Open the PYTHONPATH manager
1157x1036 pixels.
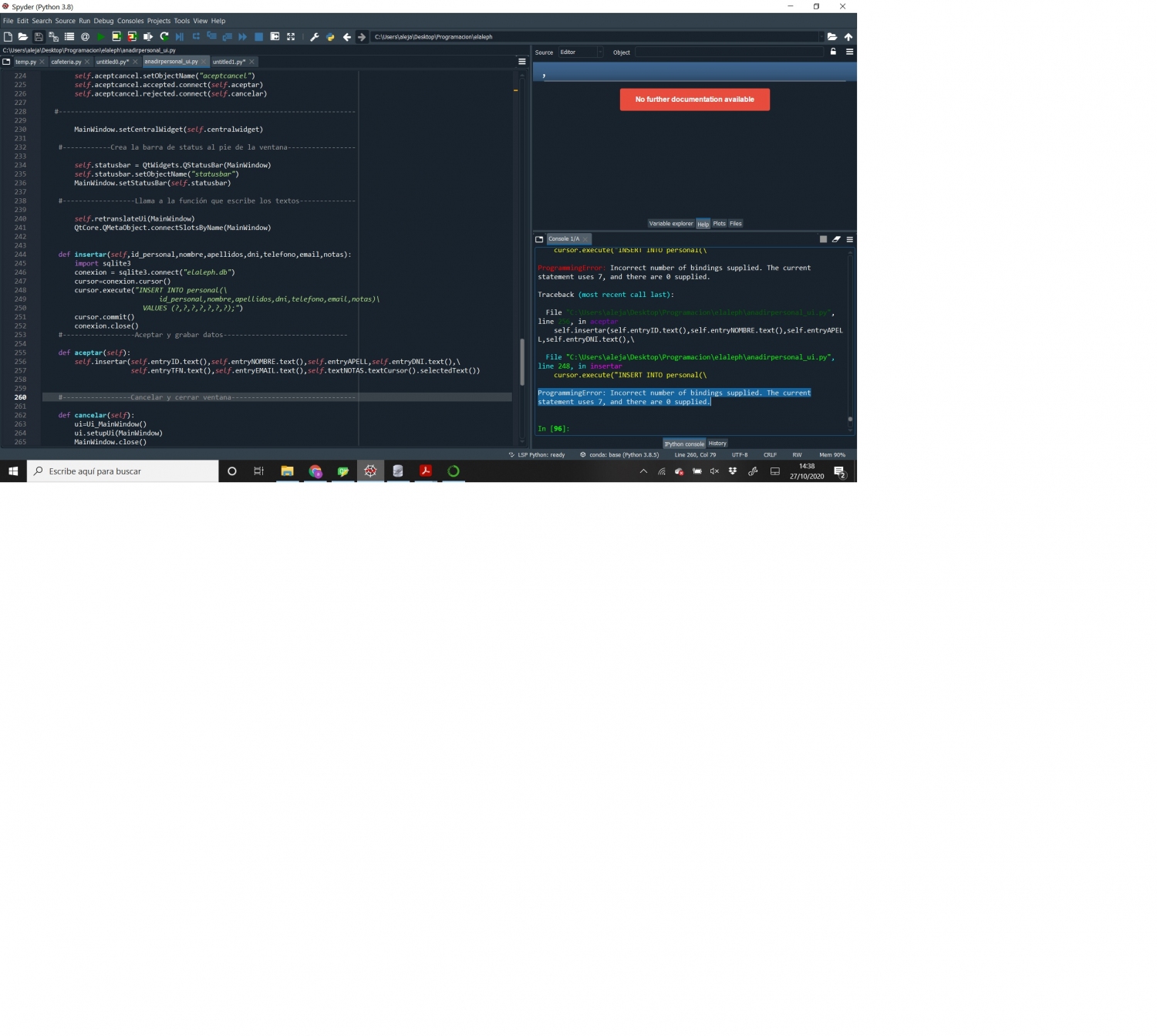click(330, 36)
